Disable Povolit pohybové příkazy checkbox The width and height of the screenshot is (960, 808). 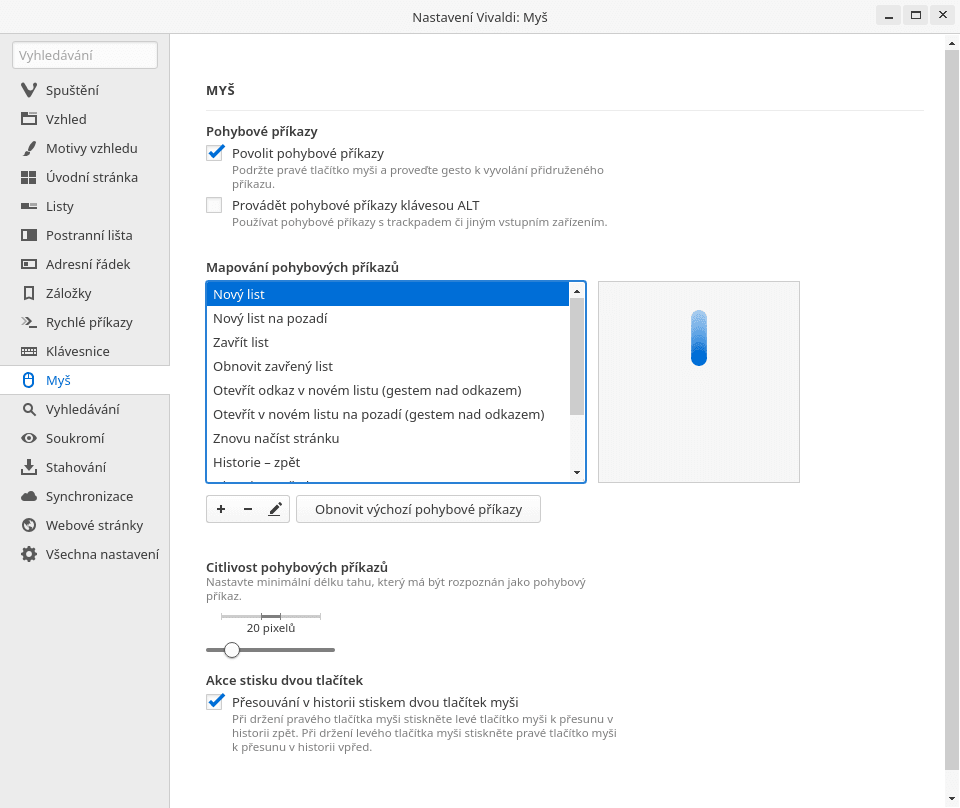click(x=215, y=152)
